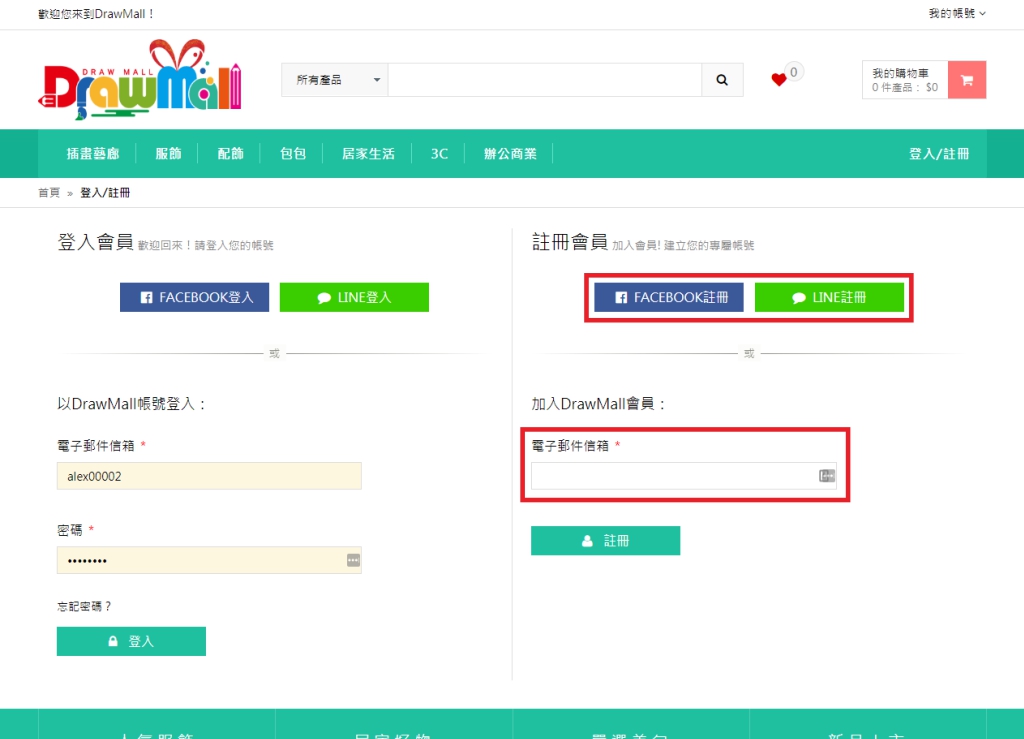Click the Facebook icon on FACEBOOK登入 button
Screen dimensions: 1024x739
tap(147, 297)
